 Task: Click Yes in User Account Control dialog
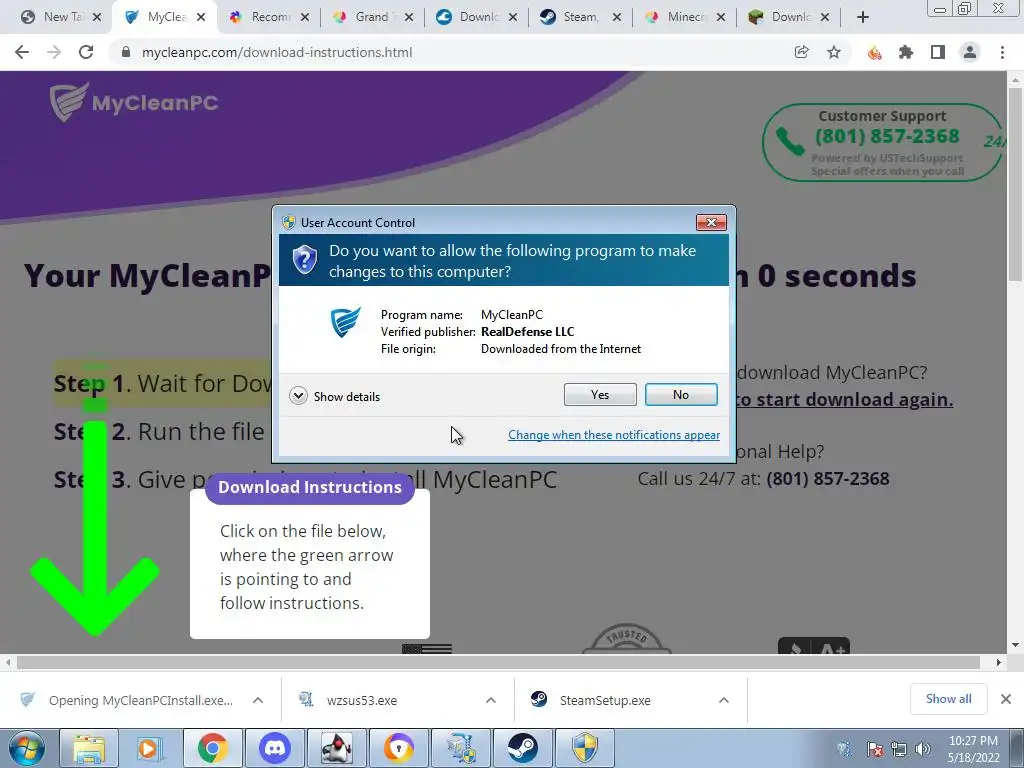(x=600, y=394)
